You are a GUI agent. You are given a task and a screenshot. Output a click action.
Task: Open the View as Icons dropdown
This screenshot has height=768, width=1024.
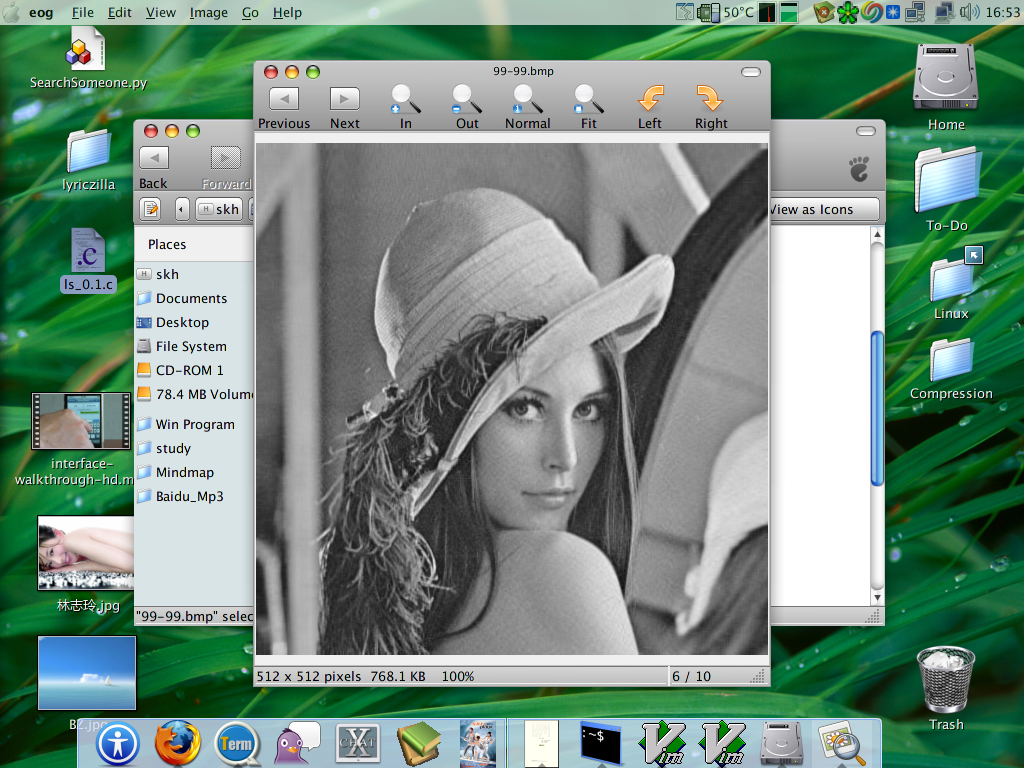point(824,210)
